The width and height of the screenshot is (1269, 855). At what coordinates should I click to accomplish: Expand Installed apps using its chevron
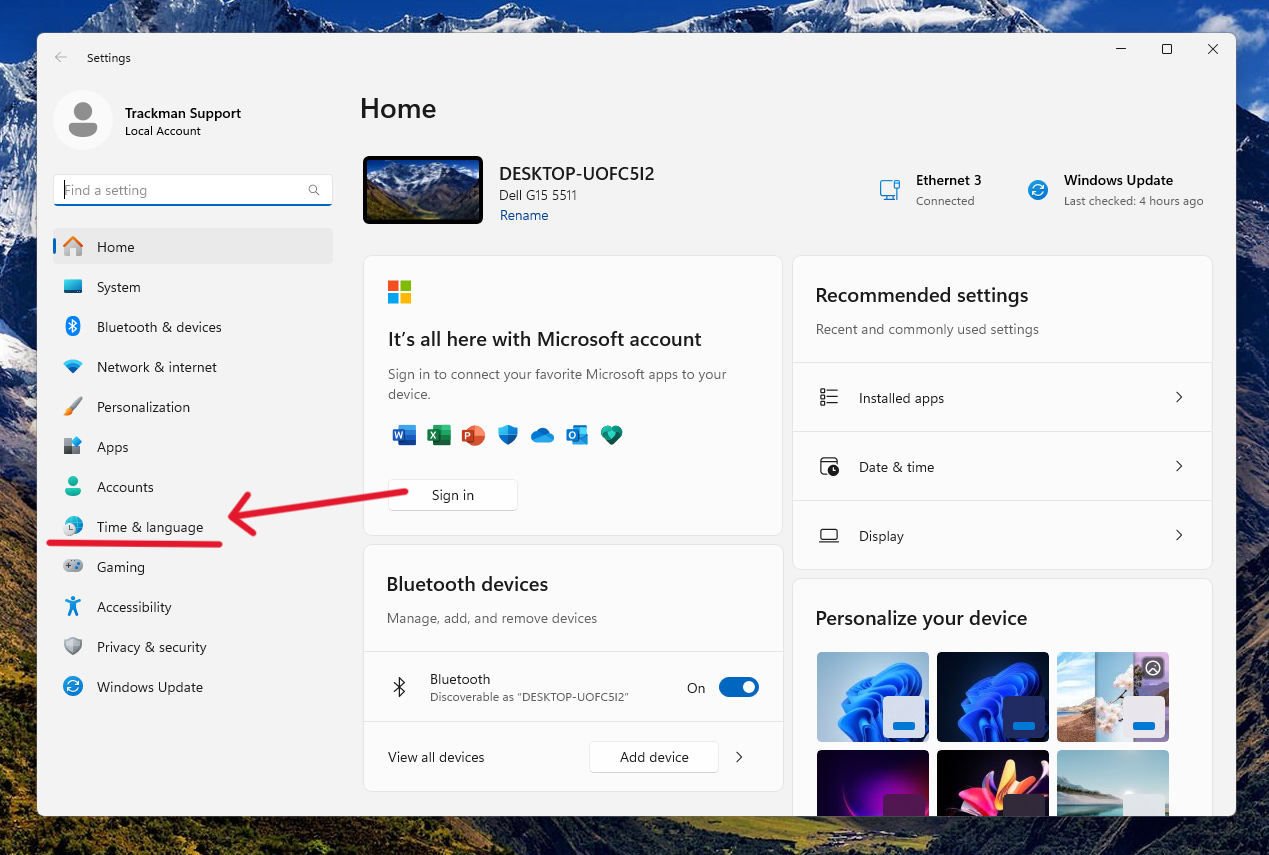coord(1179,397)
